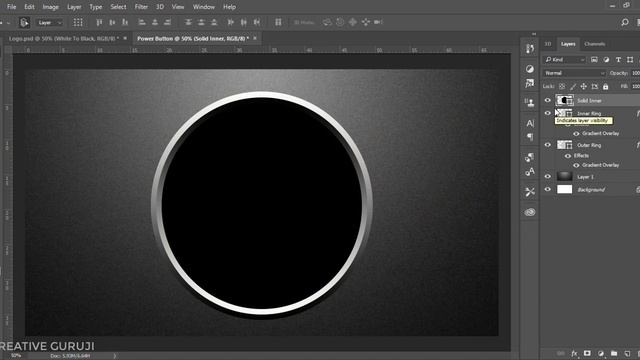This screenshot has width=640, height=360.
Task: Open the Creative Cloud Libraries panel icon
Action: [x=530, y=212]
